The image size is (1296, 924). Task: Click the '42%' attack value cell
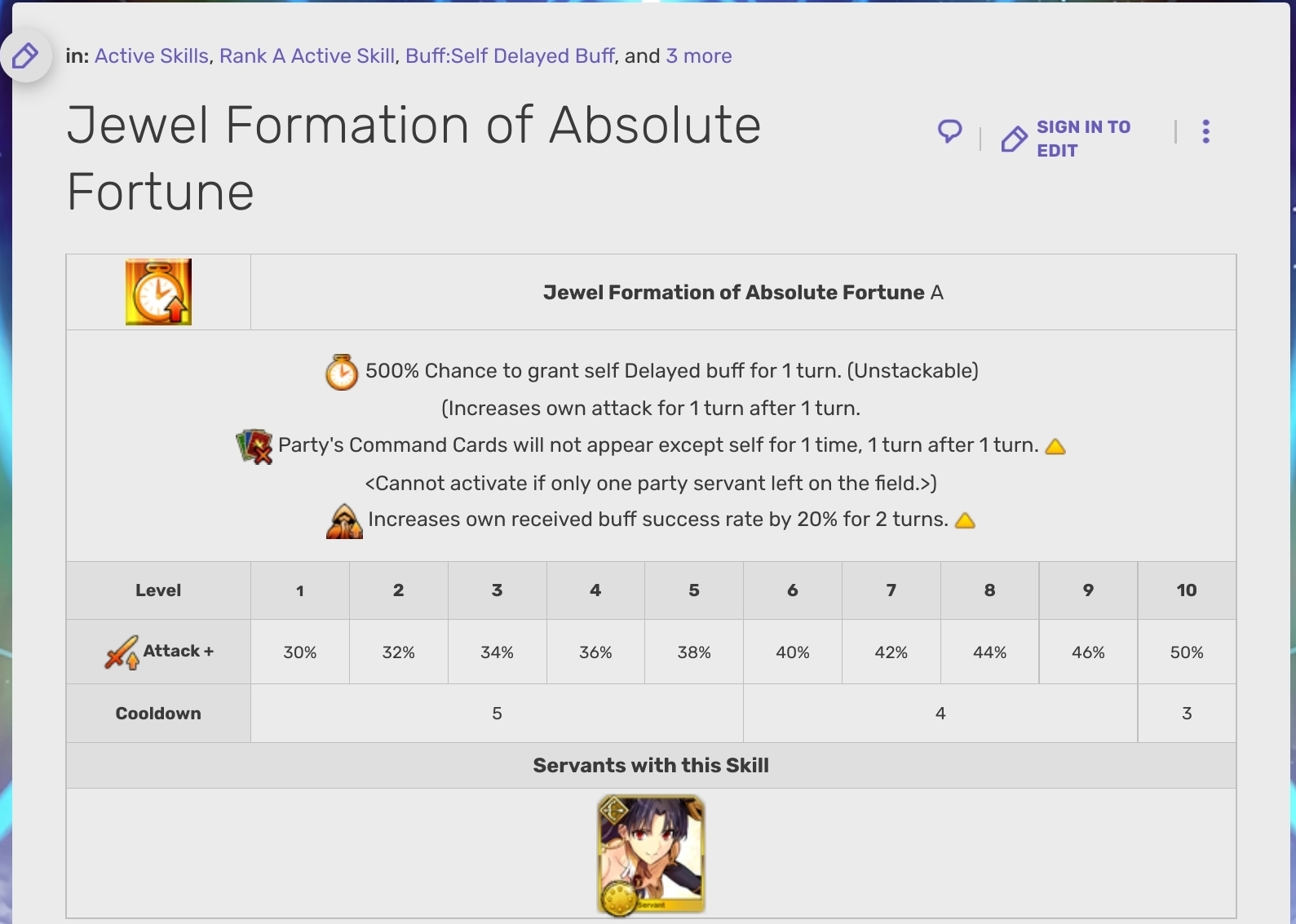coord(891,652)
